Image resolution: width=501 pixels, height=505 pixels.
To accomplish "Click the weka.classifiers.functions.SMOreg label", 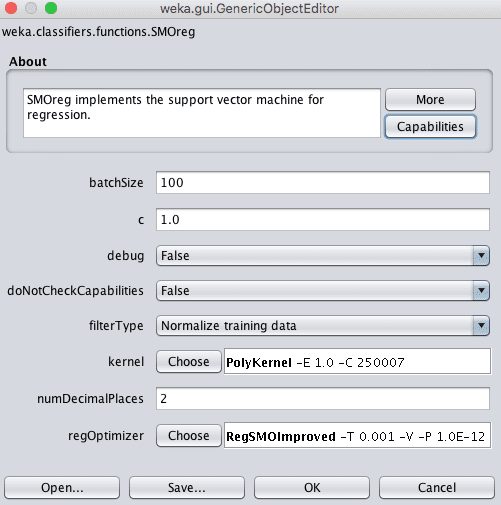I will point(99,32).
